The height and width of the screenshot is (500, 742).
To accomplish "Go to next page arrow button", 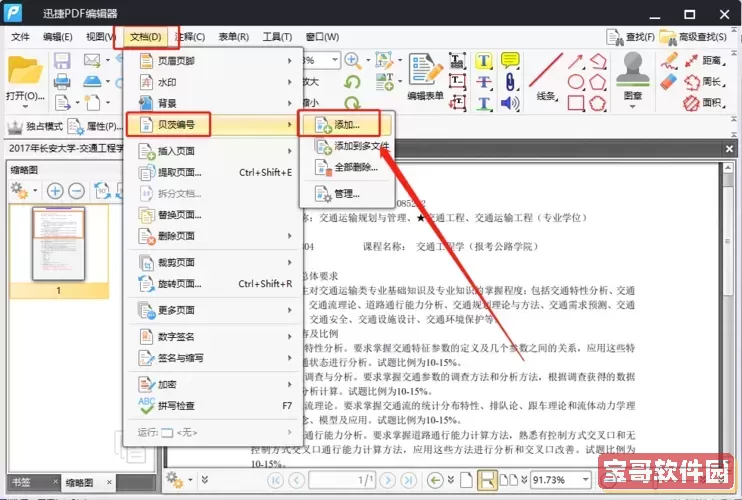I will (388, 480).
